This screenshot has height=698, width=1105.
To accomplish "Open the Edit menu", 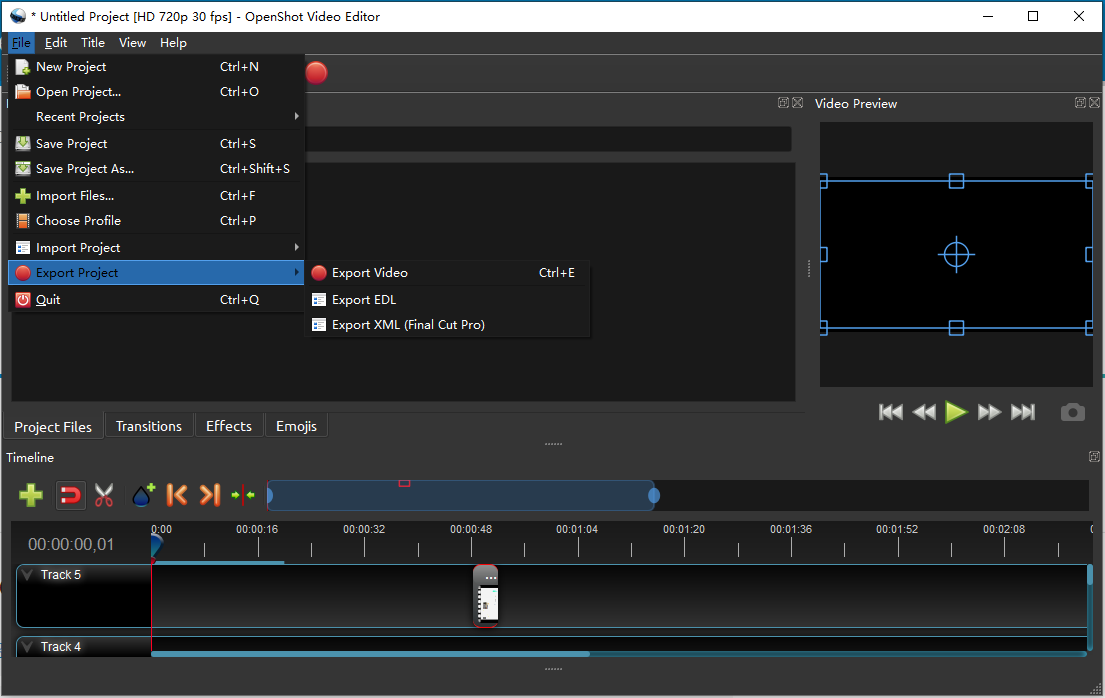I will tap(56, 42).
